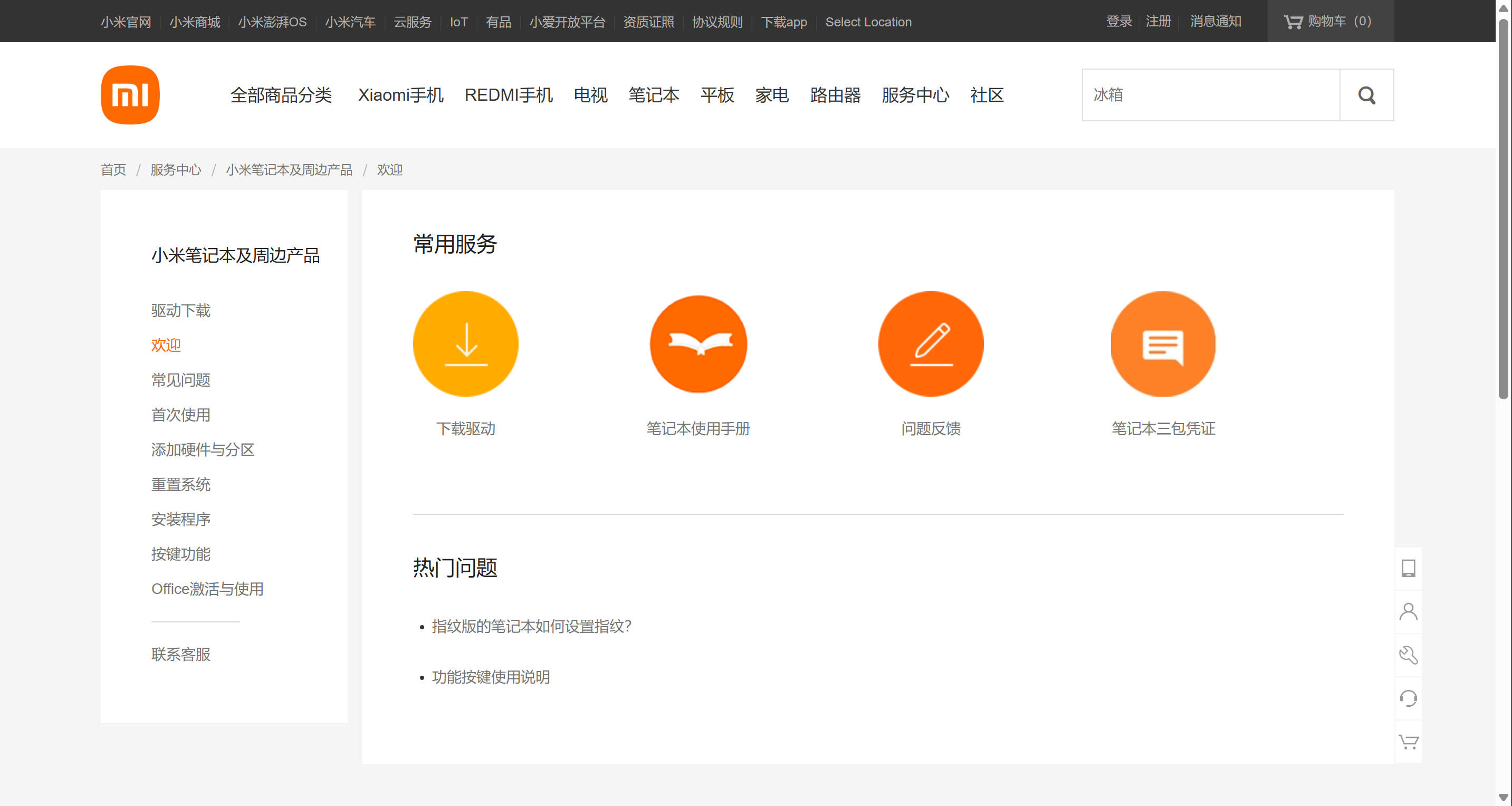
Task: Open 笔记本 navigation item
Action: coord(654,95)
